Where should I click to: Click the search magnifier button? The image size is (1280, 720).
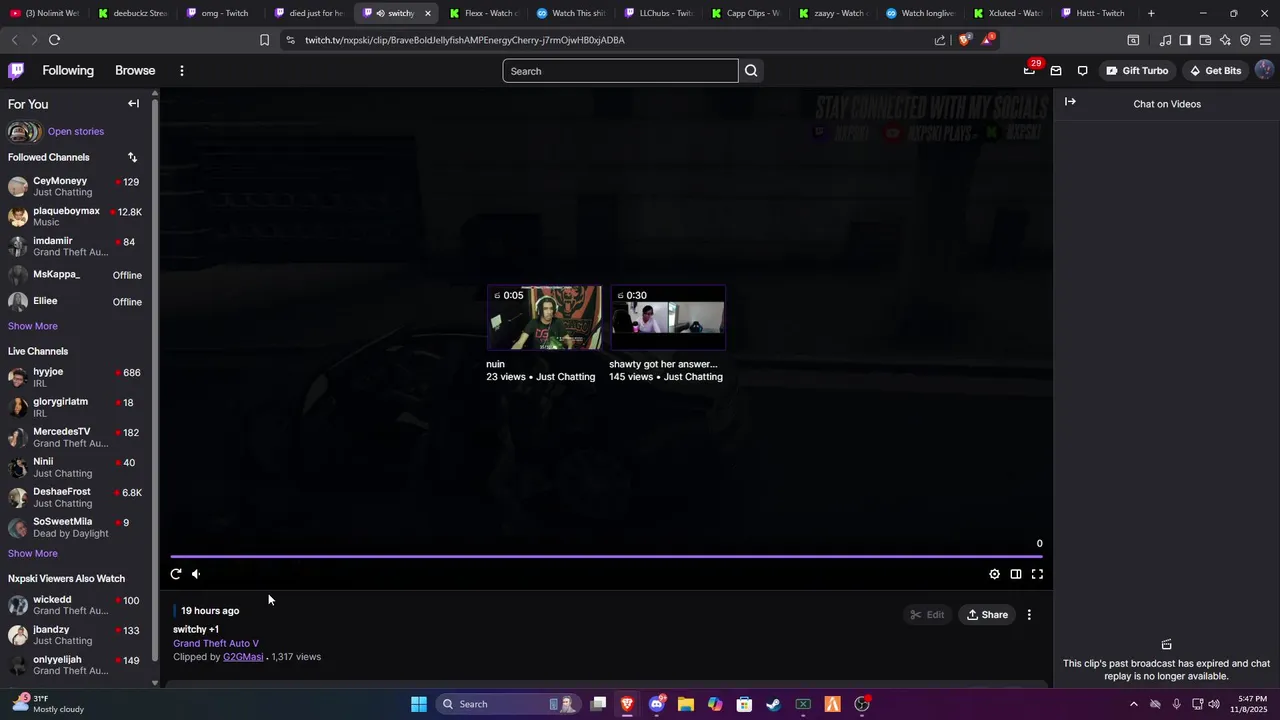tap(751, 71)
